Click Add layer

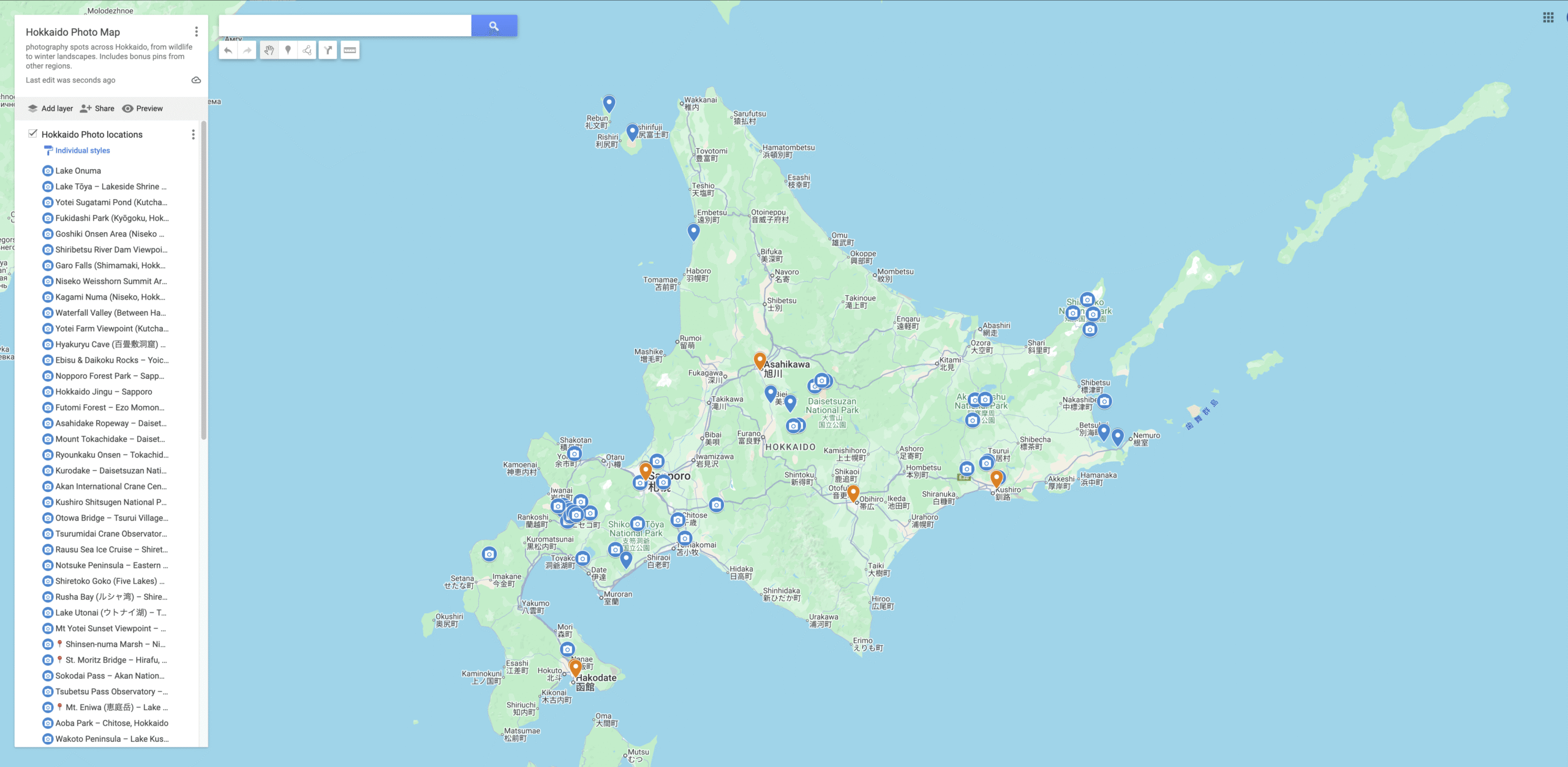(50, 108)
